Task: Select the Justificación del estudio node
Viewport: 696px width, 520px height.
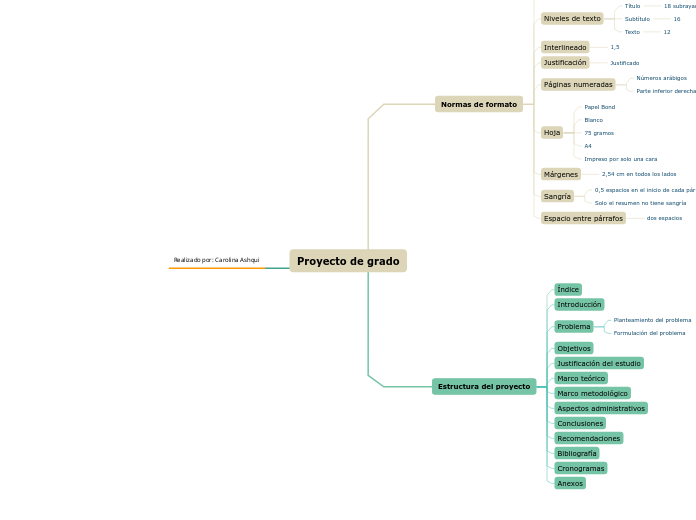Action: 599,363
